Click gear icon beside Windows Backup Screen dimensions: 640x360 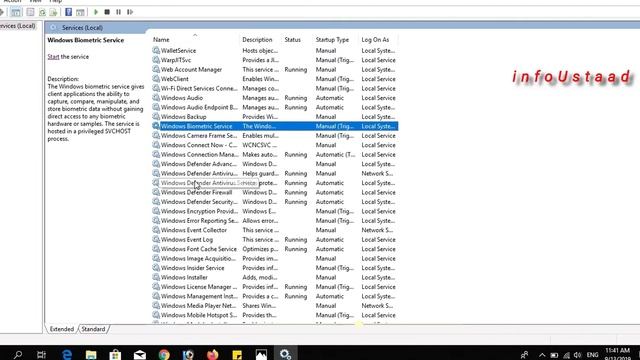[x=156, y=116]
